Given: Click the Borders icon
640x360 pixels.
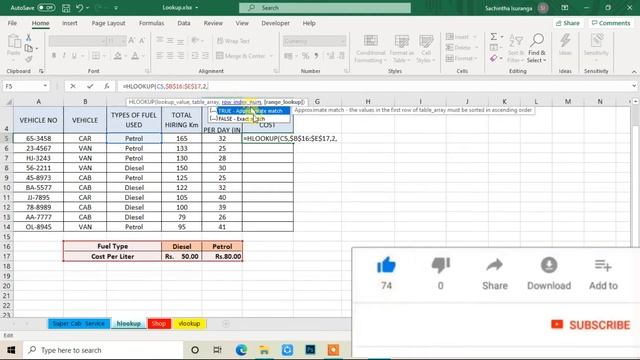Looking at the screenshot, I should (96, 56).
